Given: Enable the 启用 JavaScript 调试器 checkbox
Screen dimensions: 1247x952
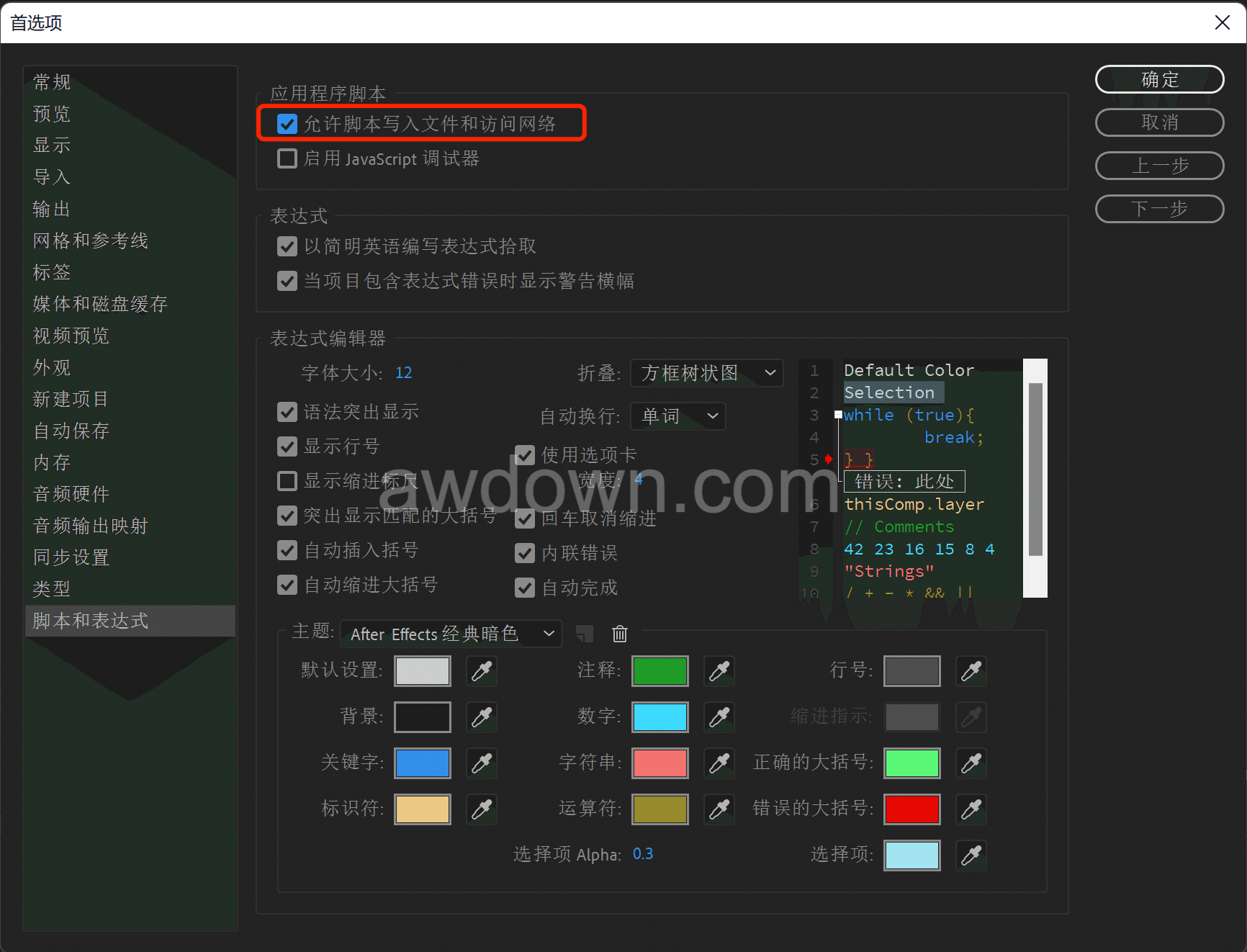Looking at the screenshot, I should click(287, 158).
